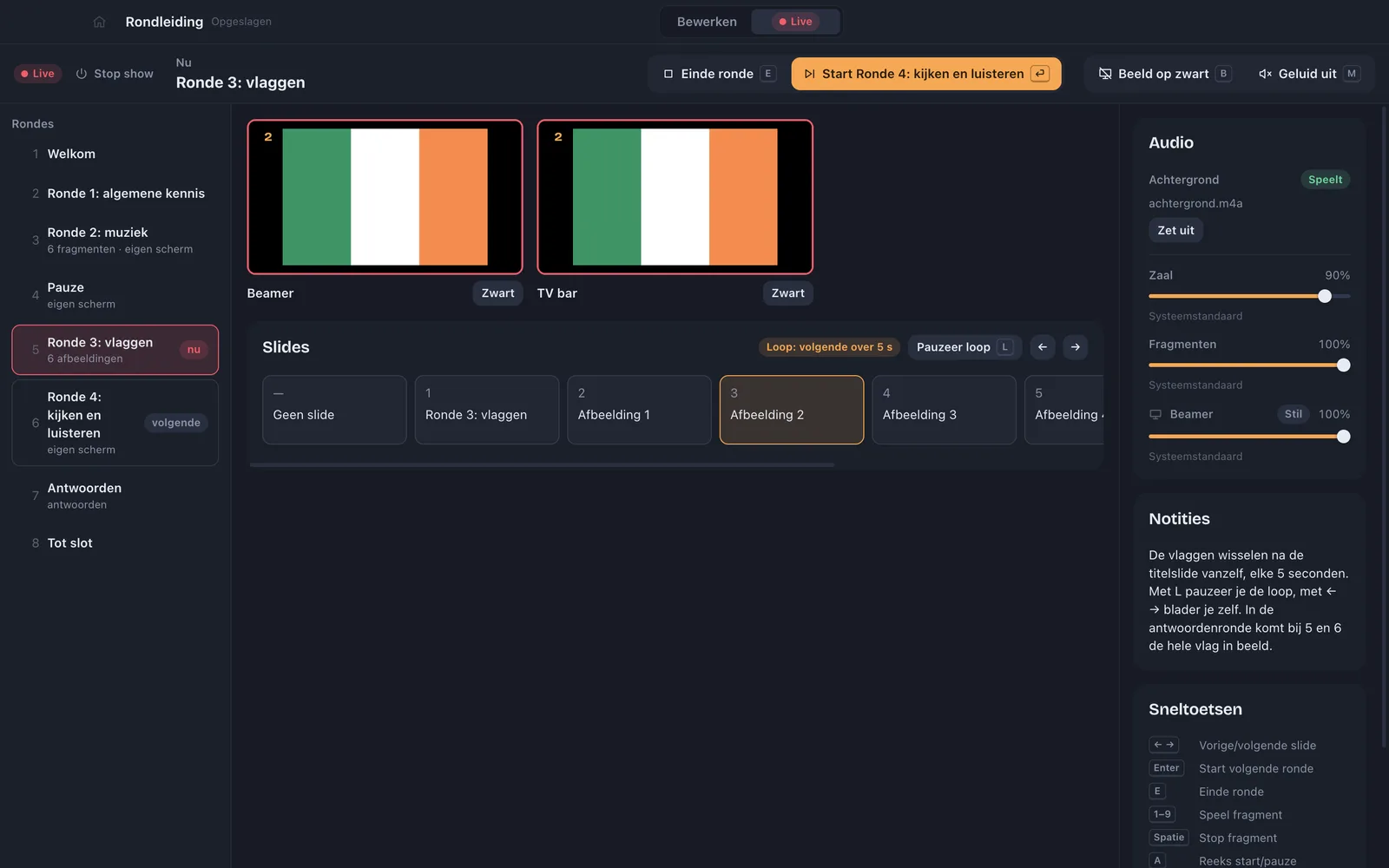Advance to next slide with right arrow button
Viewport: 1389px width, 868px height.
click(1076, 347)
